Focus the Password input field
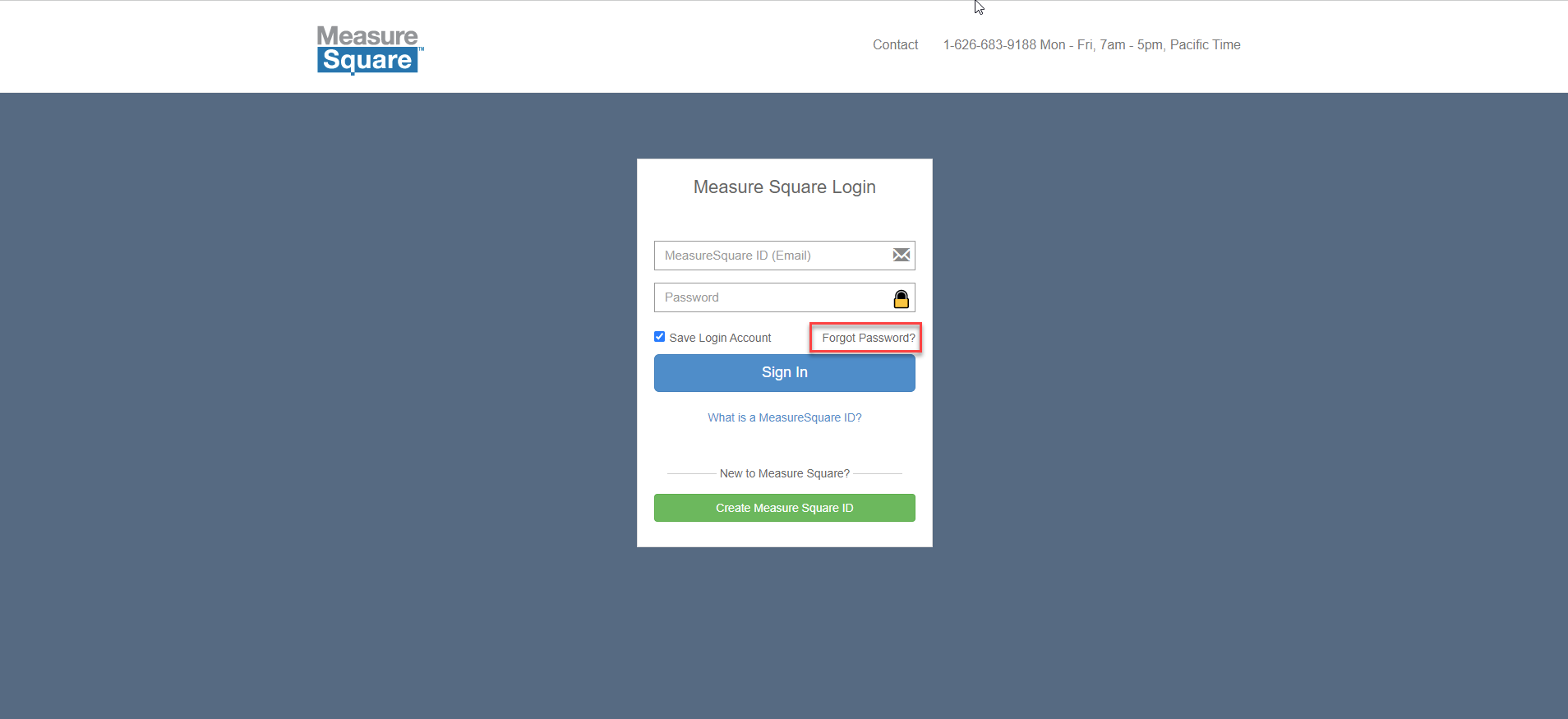Screen dimensions: 1568x719 (x=784, y=297)
